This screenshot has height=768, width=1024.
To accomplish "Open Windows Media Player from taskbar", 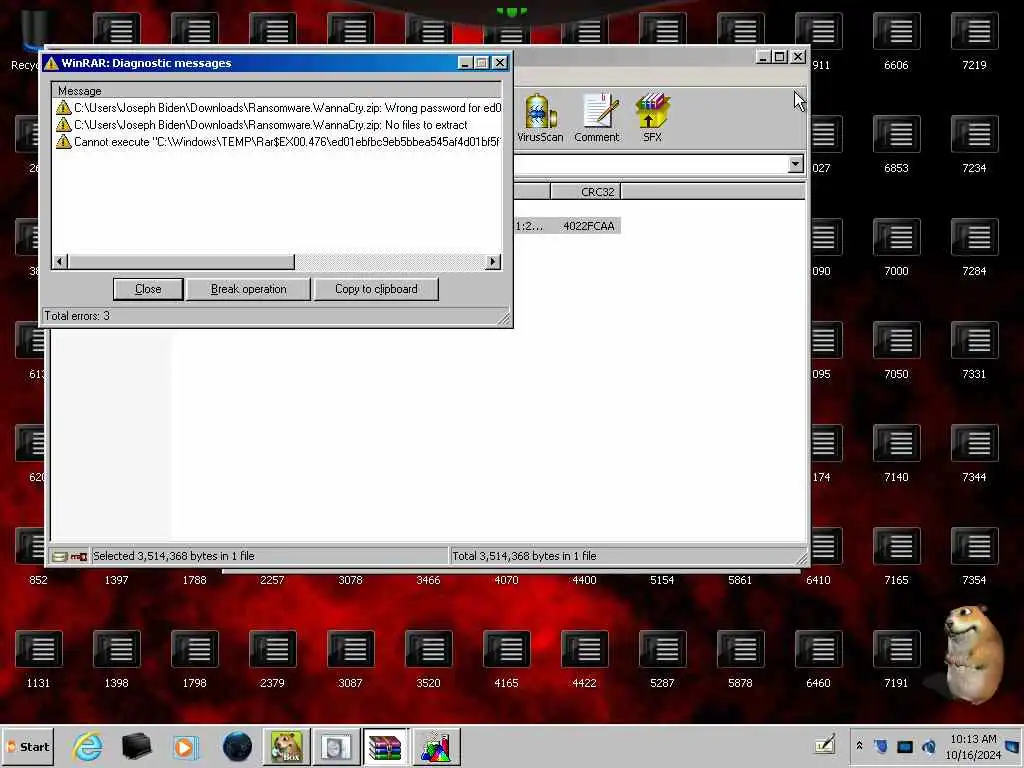I will [x=185, y=747].
